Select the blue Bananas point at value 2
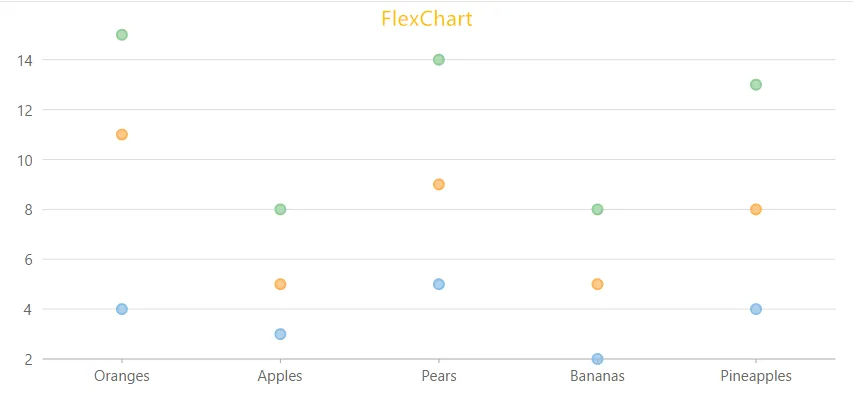Screen dimensions: 853x397 pos(597,359)
